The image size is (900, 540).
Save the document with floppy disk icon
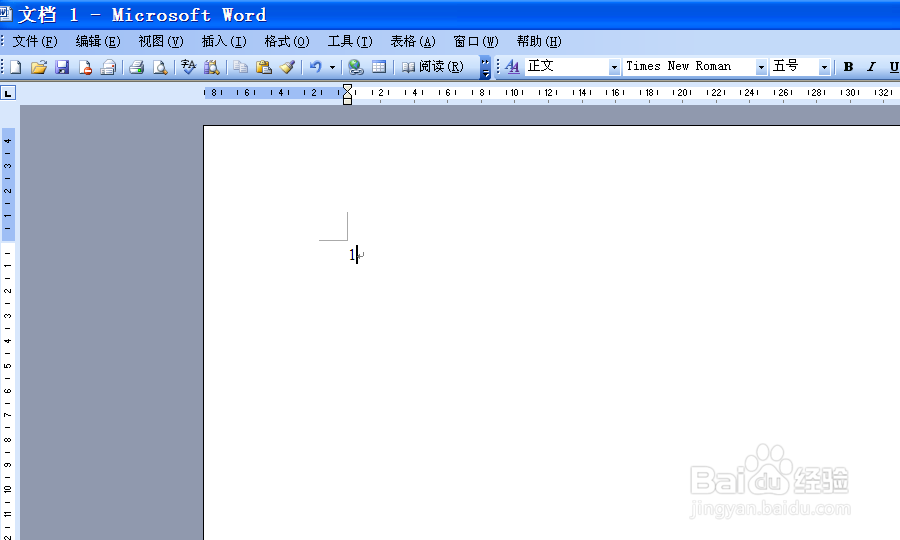pyautogui.click(x=62, y=67)
